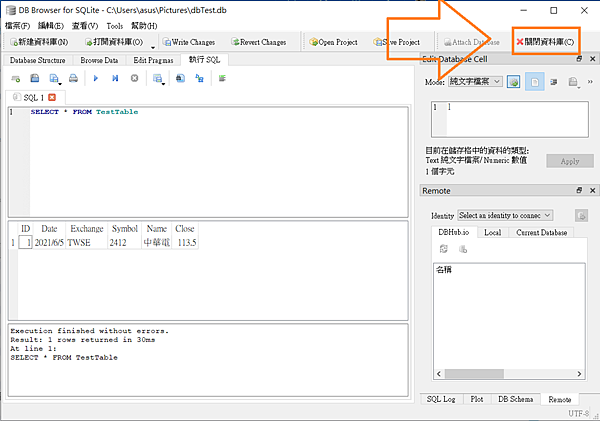Screen dimensions: 600x421
Task: Switch to the Edit Pragmas tab
Action: point(153,60)
